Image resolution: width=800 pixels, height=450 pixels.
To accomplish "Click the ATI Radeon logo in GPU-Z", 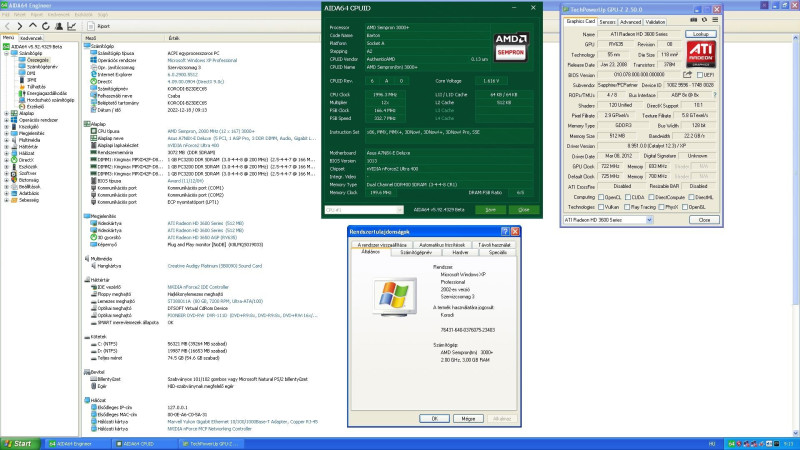I will point(701,54).
